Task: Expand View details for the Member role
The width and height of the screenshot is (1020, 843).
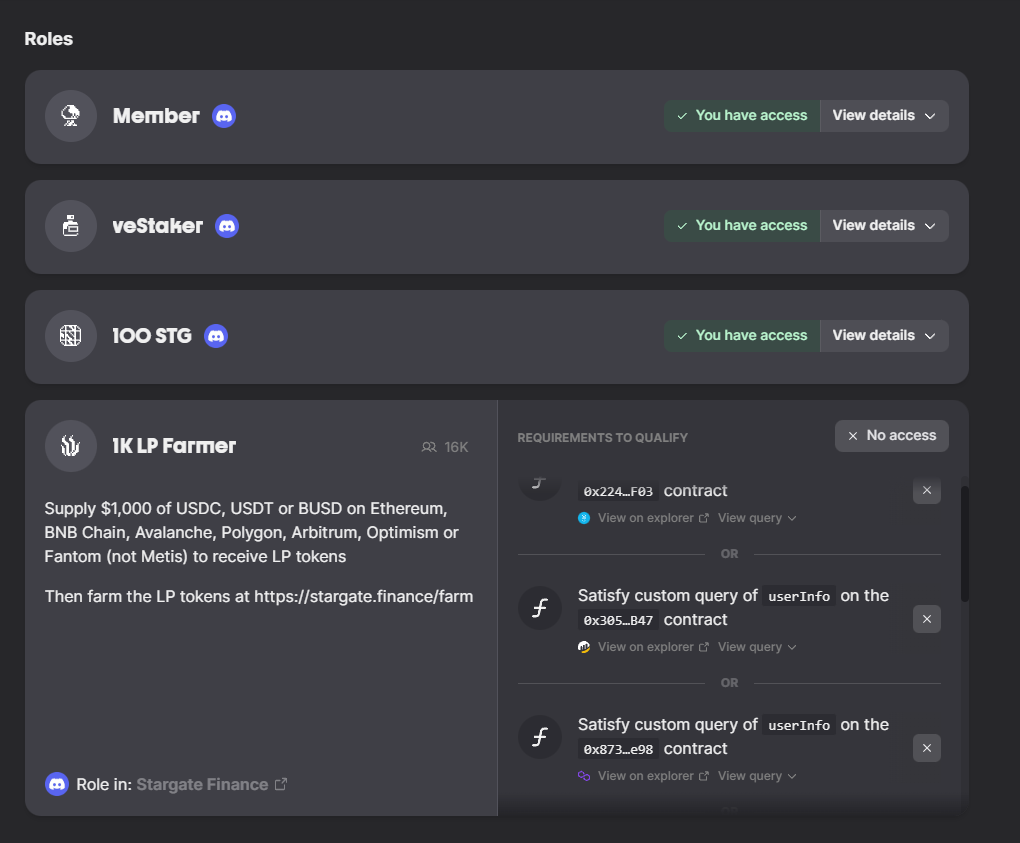Action: coord(884,116)
